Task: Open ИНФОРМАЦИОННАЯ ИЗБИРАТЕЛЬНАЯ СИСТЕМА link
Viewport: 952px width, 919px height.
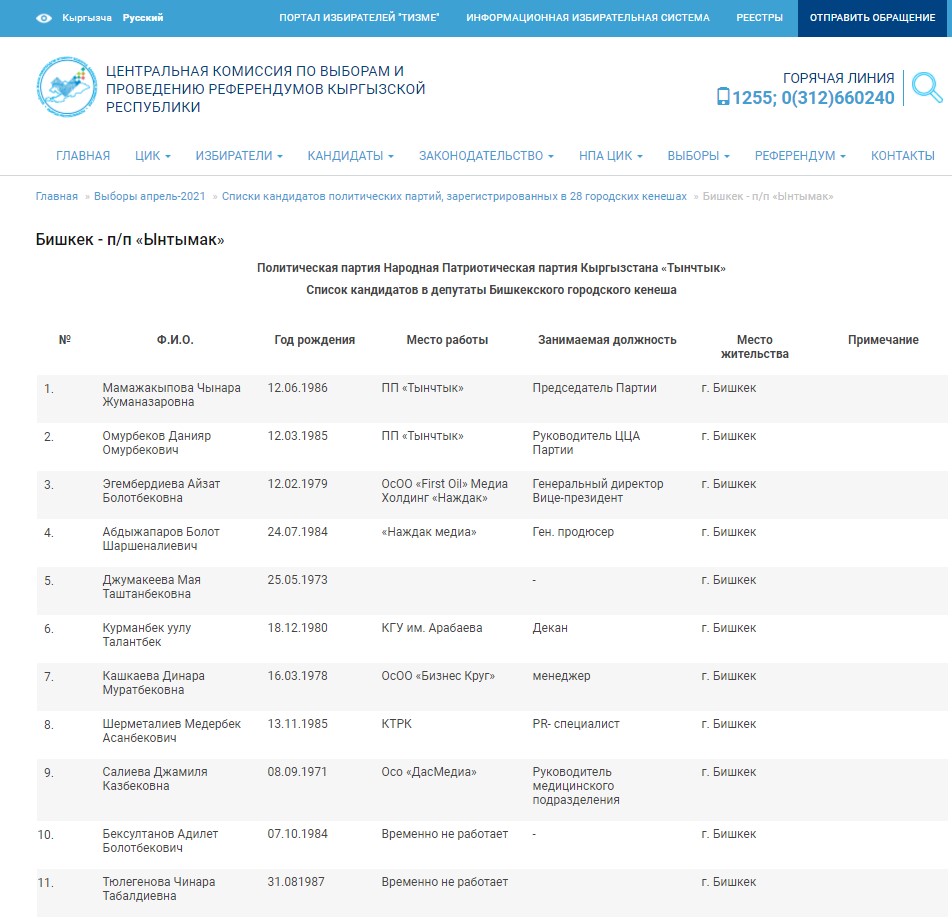Action: coord(587,18)
